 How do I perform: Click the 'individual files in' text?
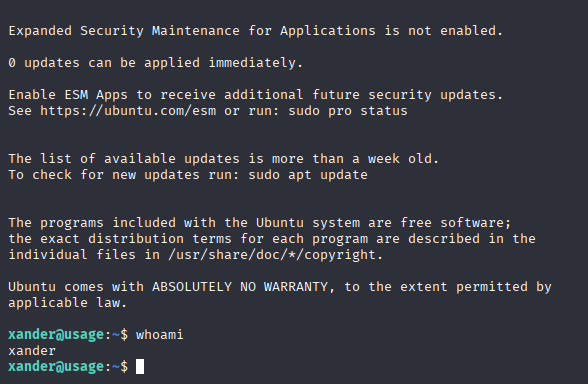point(84,255)
